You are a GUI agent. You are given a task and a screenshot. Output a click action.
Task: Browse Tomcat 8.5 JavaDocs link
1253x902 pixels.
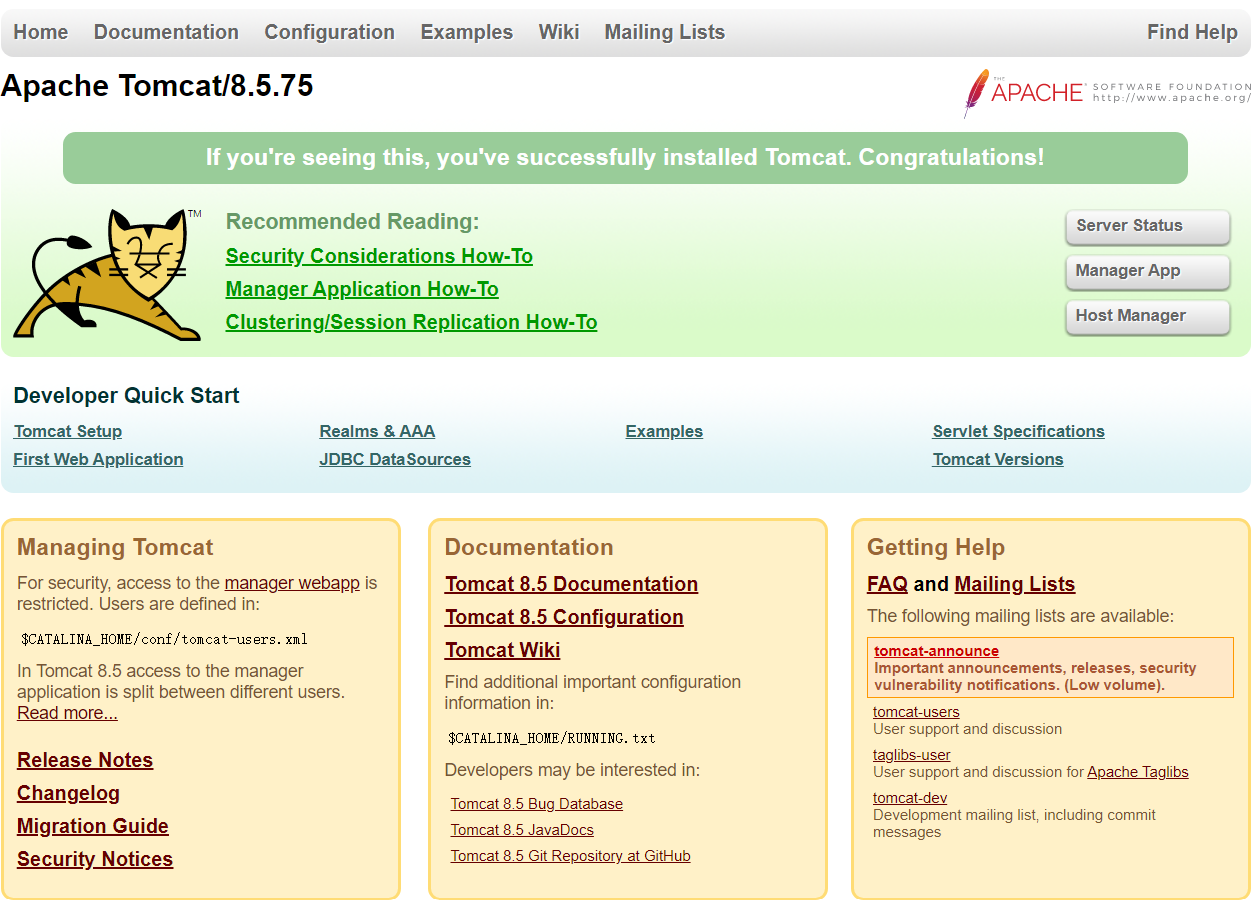click(x=522, y=830)
